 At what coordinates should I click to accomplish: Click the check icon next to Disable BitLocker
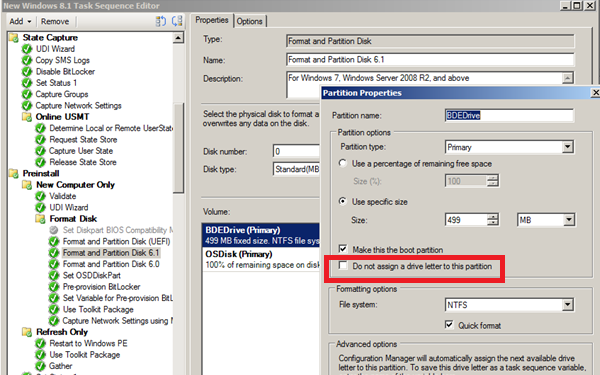point(27,72)
